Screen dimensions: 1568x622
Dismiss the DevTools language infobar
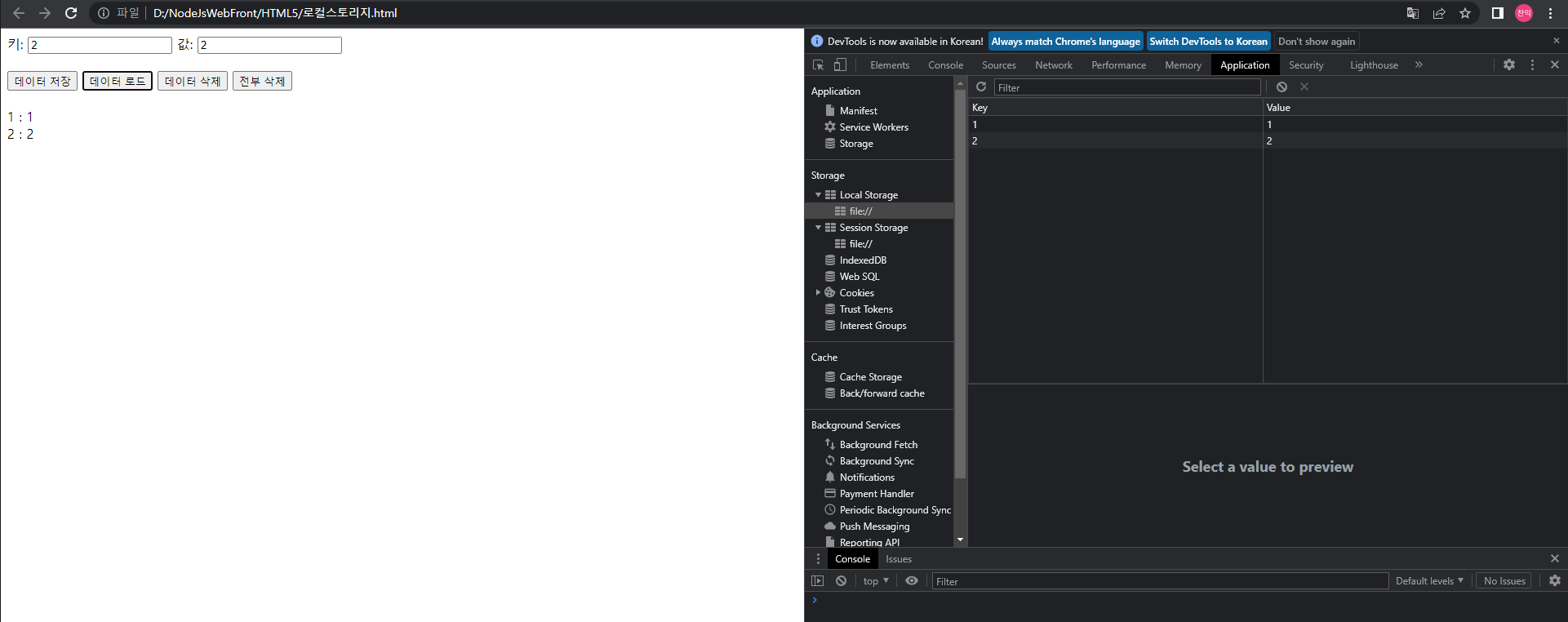point(1556,41)
